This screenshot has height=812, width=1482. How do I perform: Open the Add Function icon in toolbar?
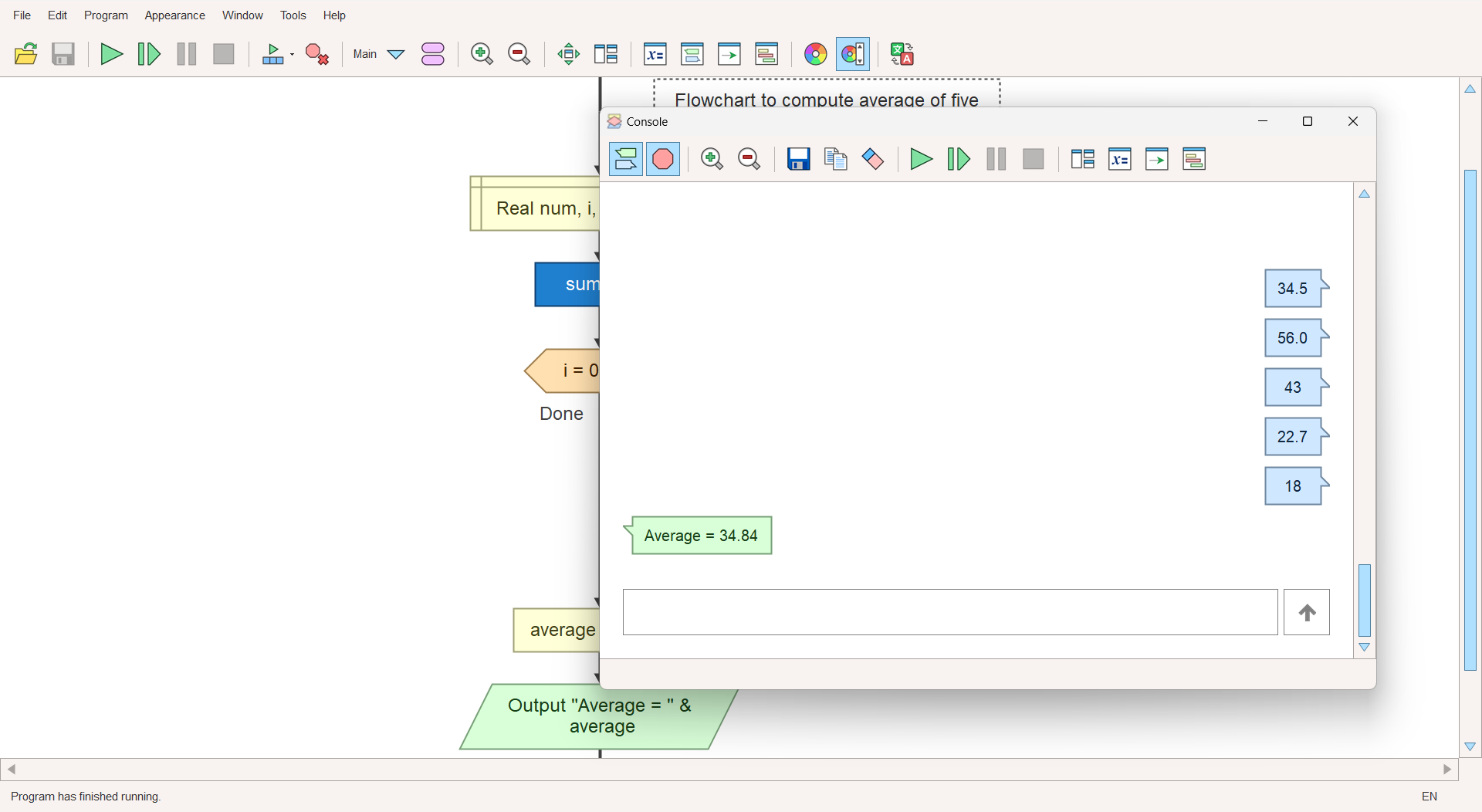point(433,54)
